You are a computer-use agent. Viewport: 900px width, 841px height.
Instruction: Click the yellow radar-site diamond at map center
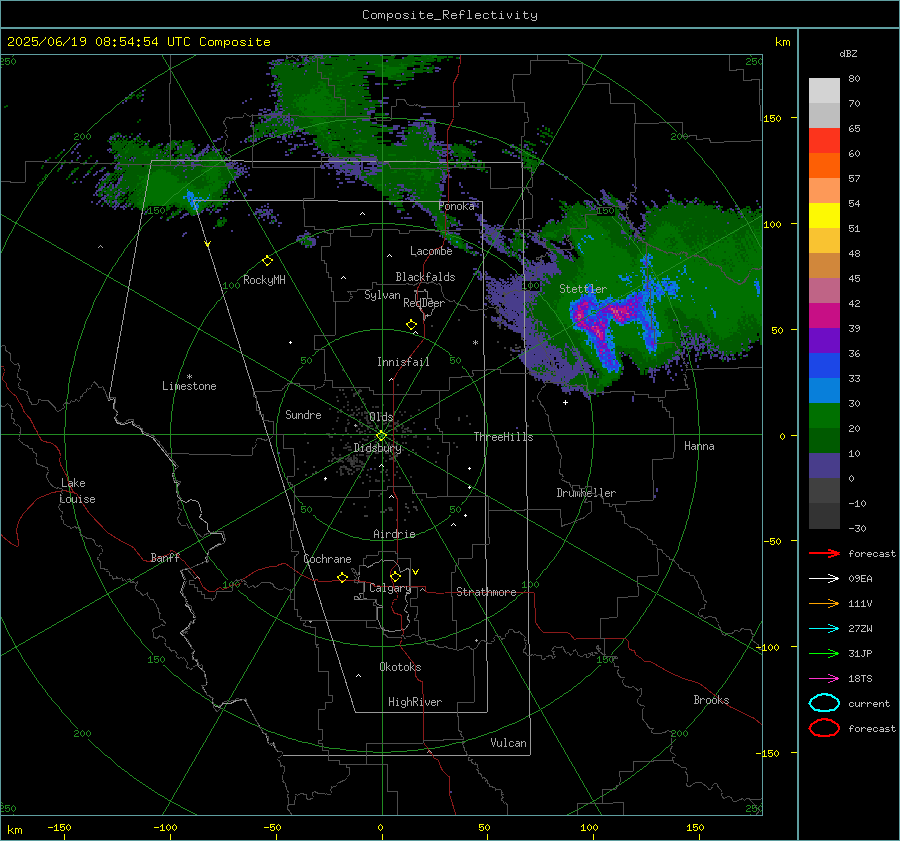pyautogui.click(x=381, y=436)
